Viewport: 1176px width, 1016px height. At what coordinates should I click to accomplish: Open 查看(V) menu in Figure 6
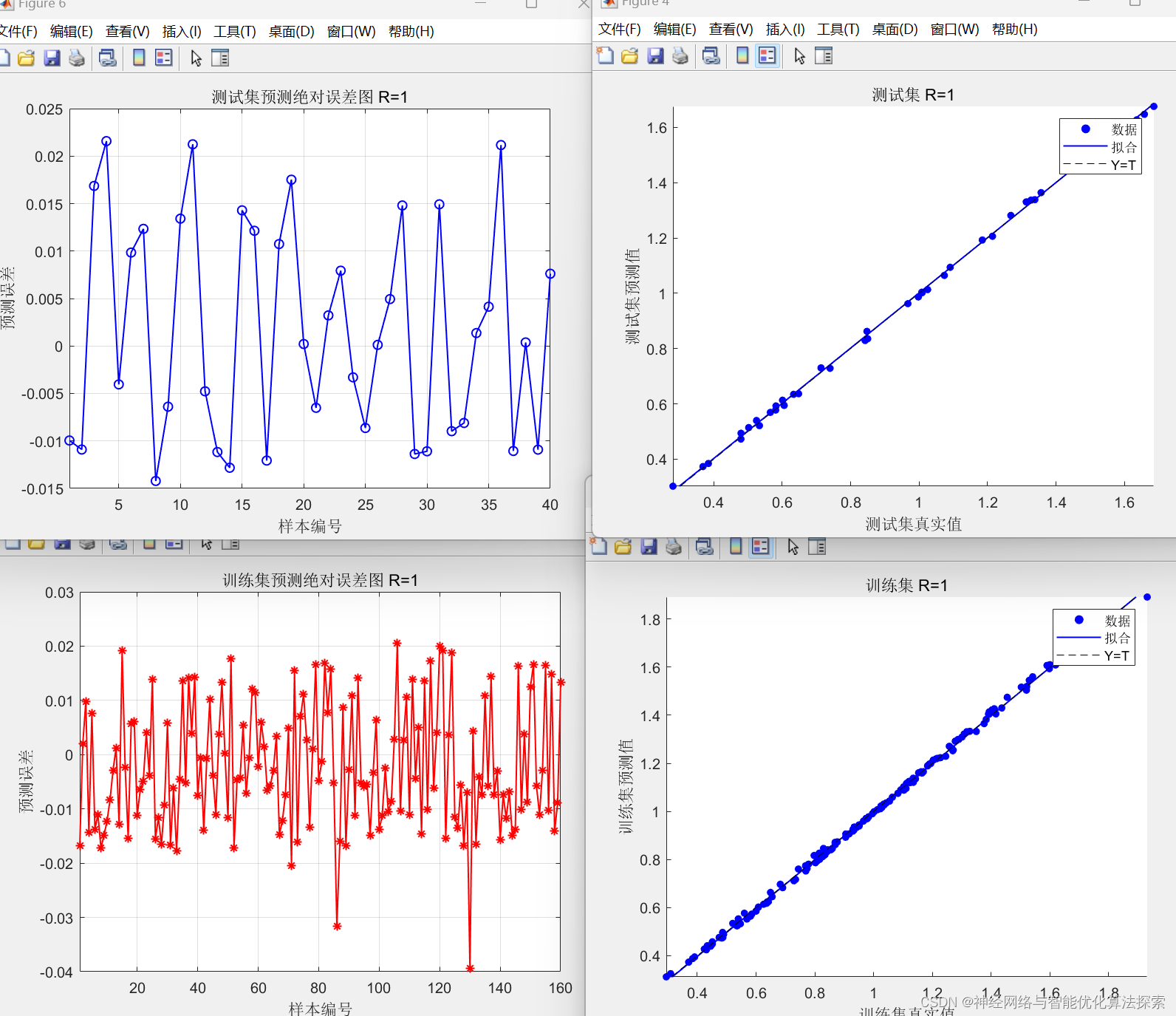click(127, 32)
